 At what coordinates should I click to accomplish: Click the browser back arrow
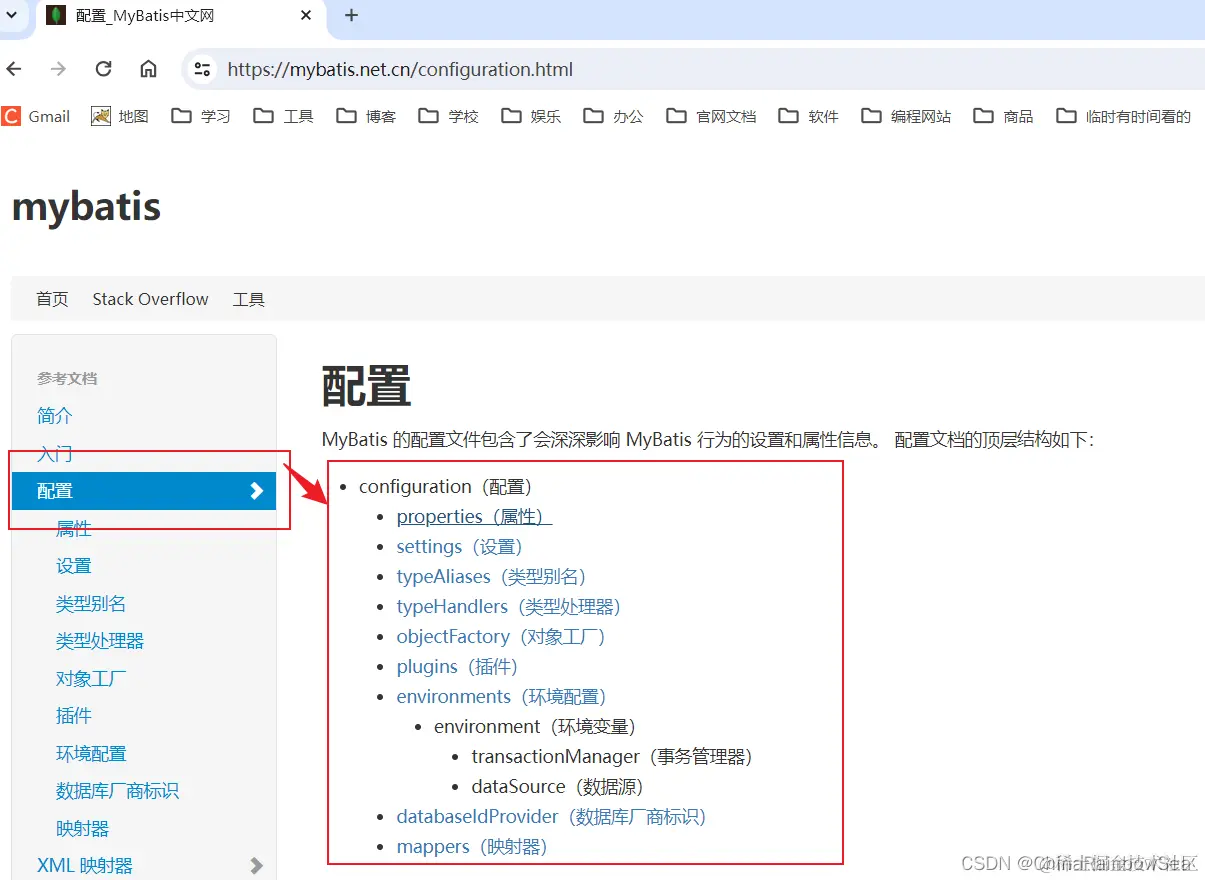[x=14, y=69]
